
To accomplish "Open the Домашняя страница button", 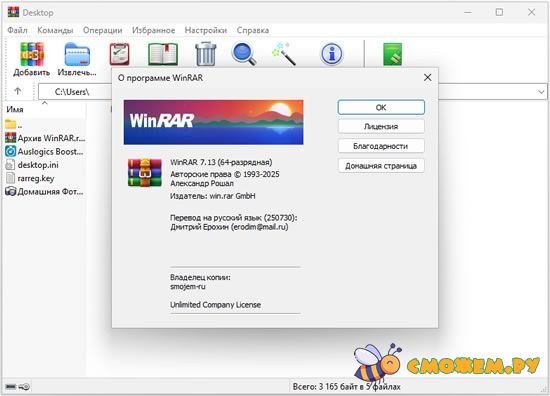I will coord(381,166).
